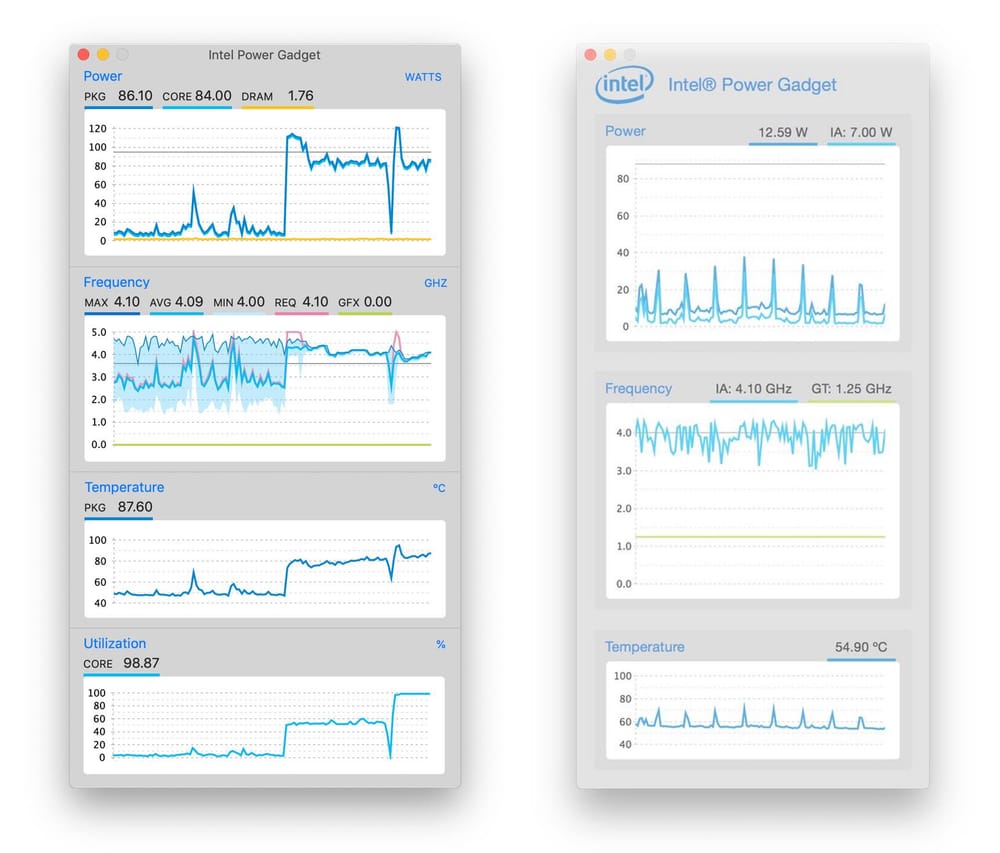Click the GT: 1.25 GHz readout
This screenshot has width=1000, height=853.
pyautogui.click(x=850, y=389)
